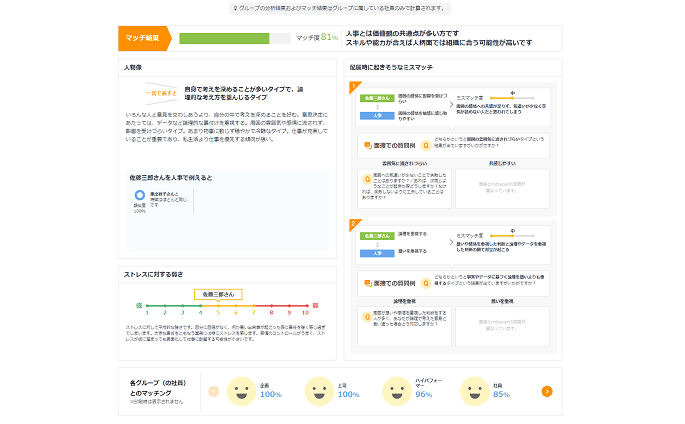This screenshot has width=685, height=424.
Task: Click the smiley face beside 社員 85%
Action: tap(474, 391)
